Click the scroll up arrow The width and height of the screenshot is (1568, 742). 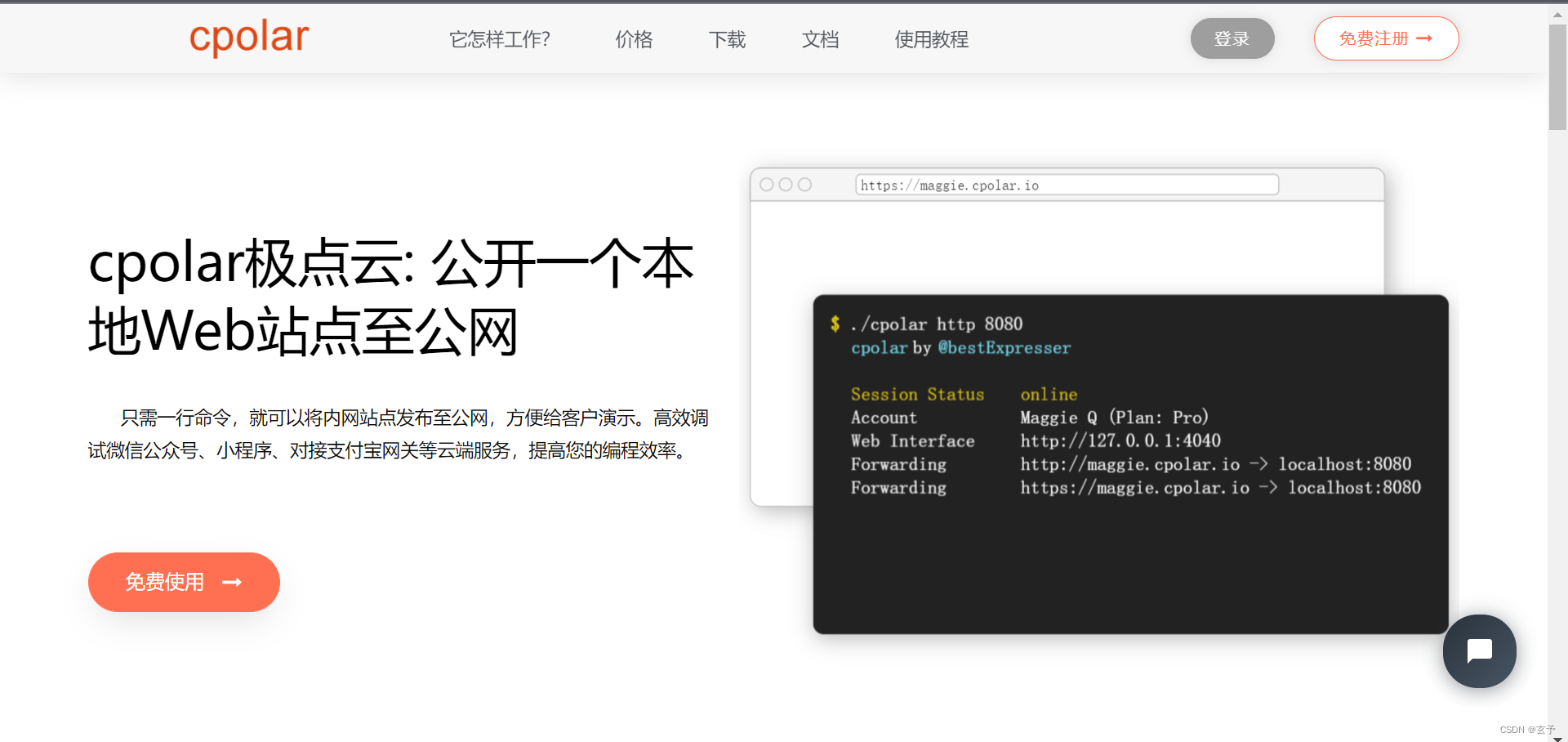(x=1557, y=14)
